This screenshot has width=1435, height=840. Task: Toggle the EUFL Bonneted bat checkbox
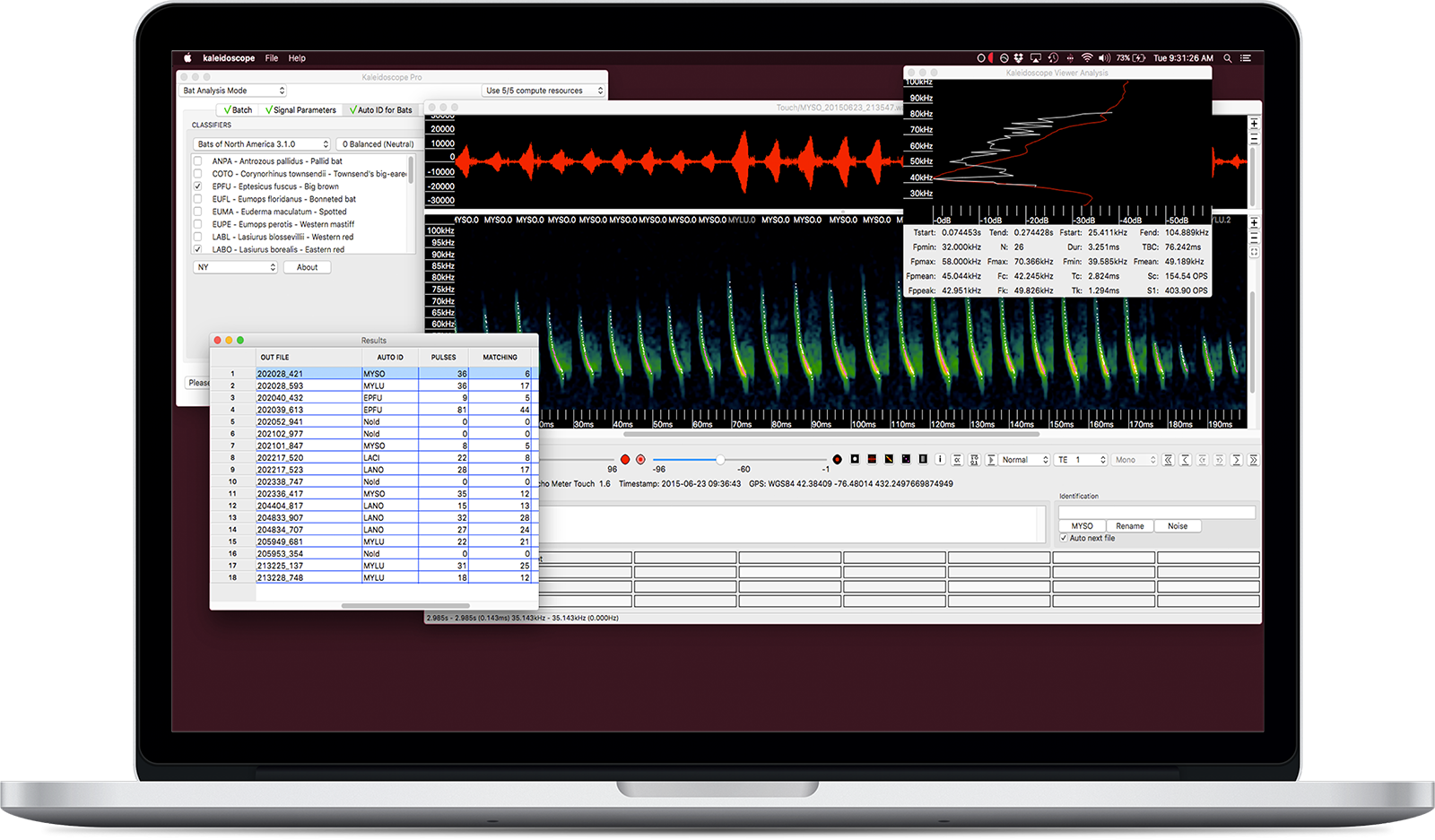[x=197, y=199]
